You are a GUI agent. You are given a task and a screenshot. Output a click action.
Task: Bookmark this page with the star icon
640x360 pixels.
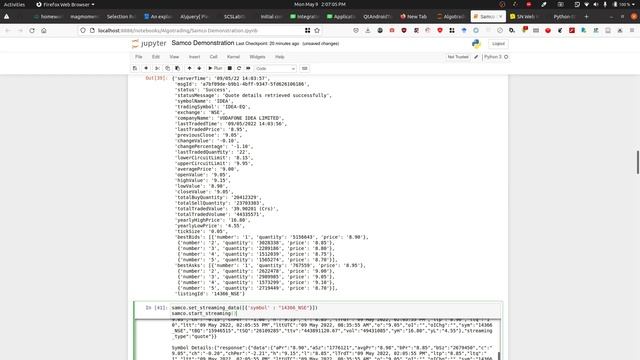click(x=317, y=31)
